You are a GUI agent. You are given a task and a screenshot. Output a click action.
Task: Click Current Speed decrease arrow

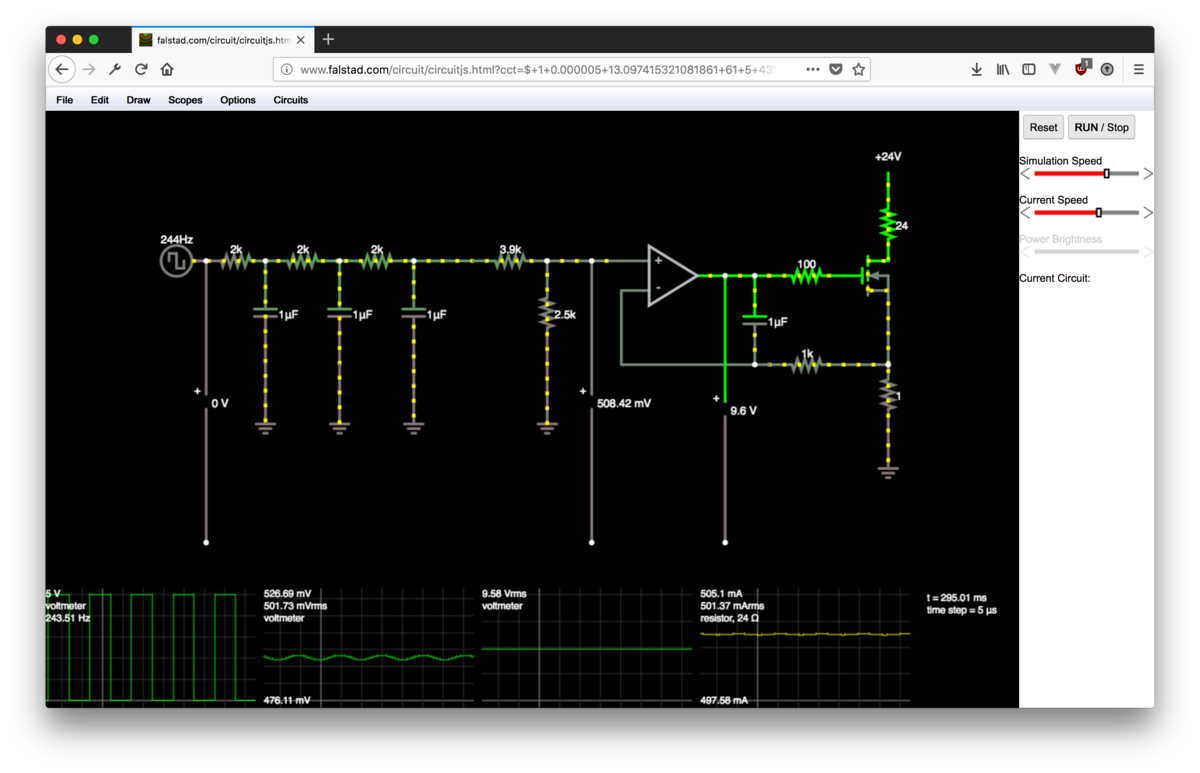click(x=1025, y=212)
